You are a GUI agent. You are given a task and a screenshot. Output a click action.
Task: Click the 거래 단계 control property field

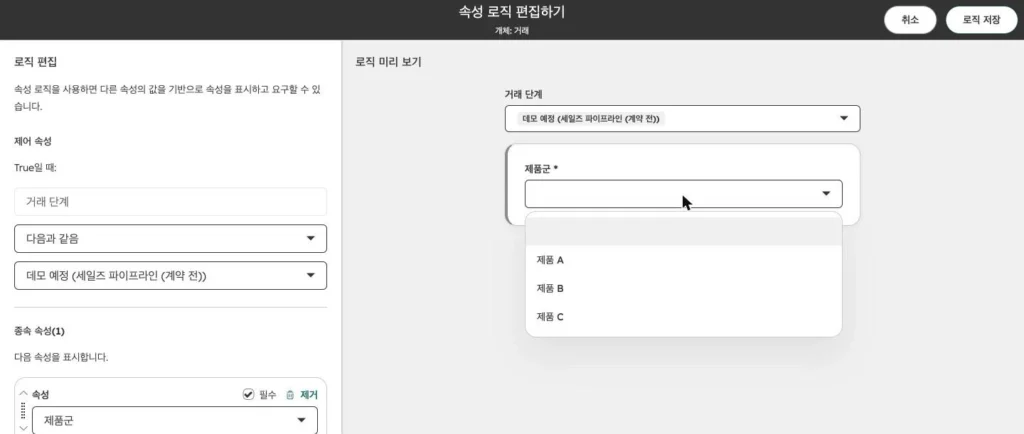click(x=170, y=202)
